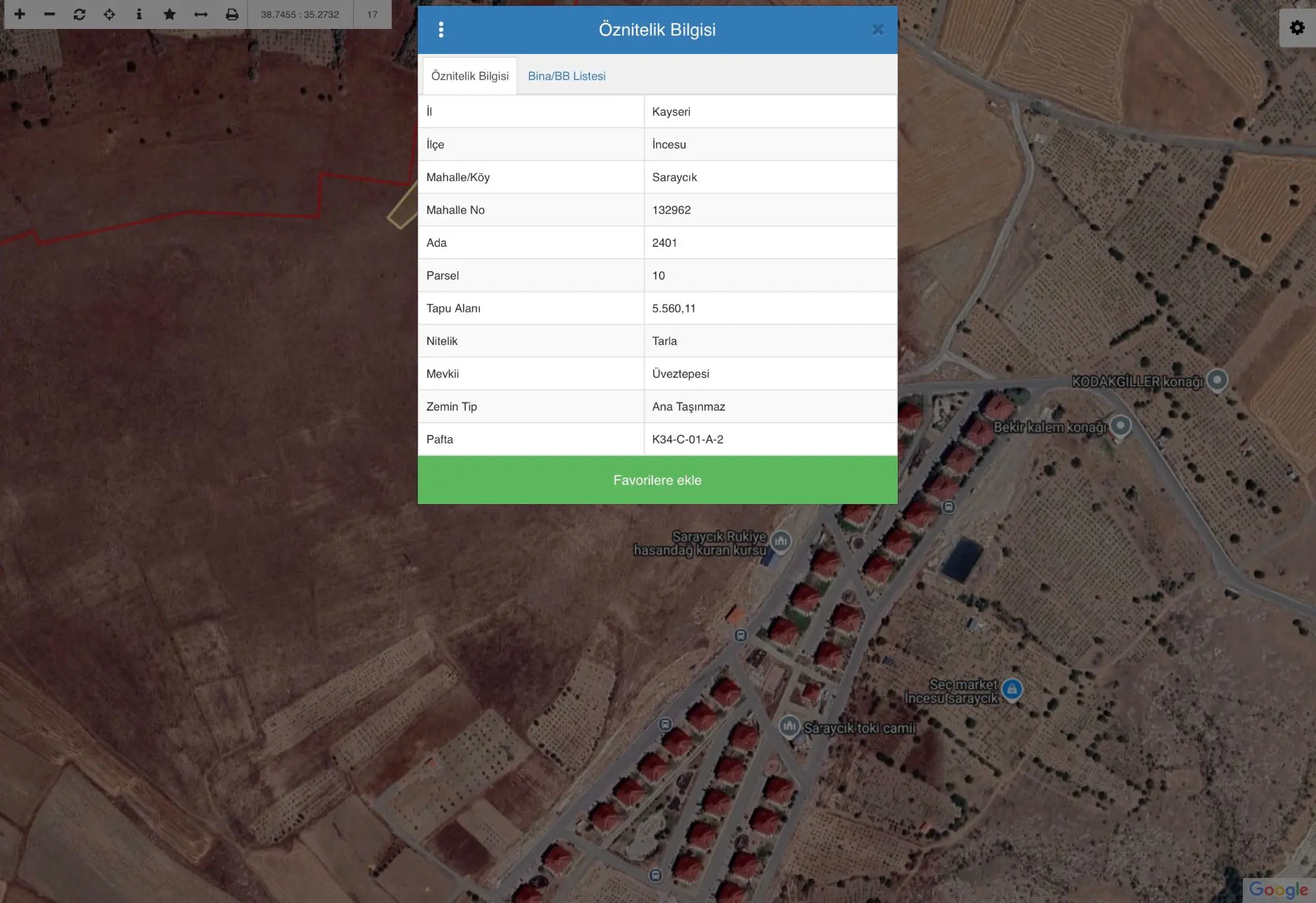The image size is (1316, 903).
Task: Click the print icon
Action: (x=232, y=14)
